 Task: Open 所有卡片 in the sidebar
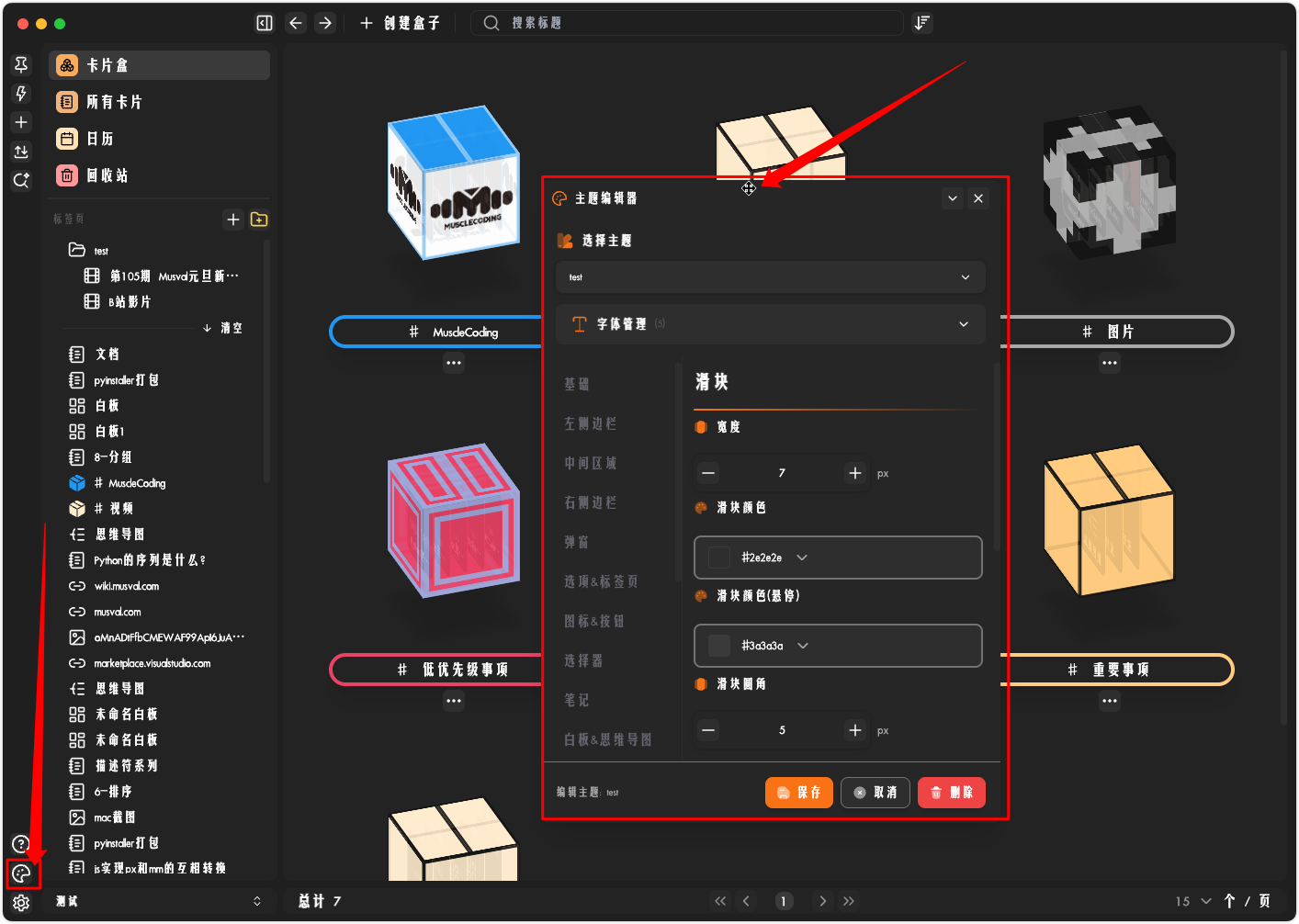tap(114, 102)
